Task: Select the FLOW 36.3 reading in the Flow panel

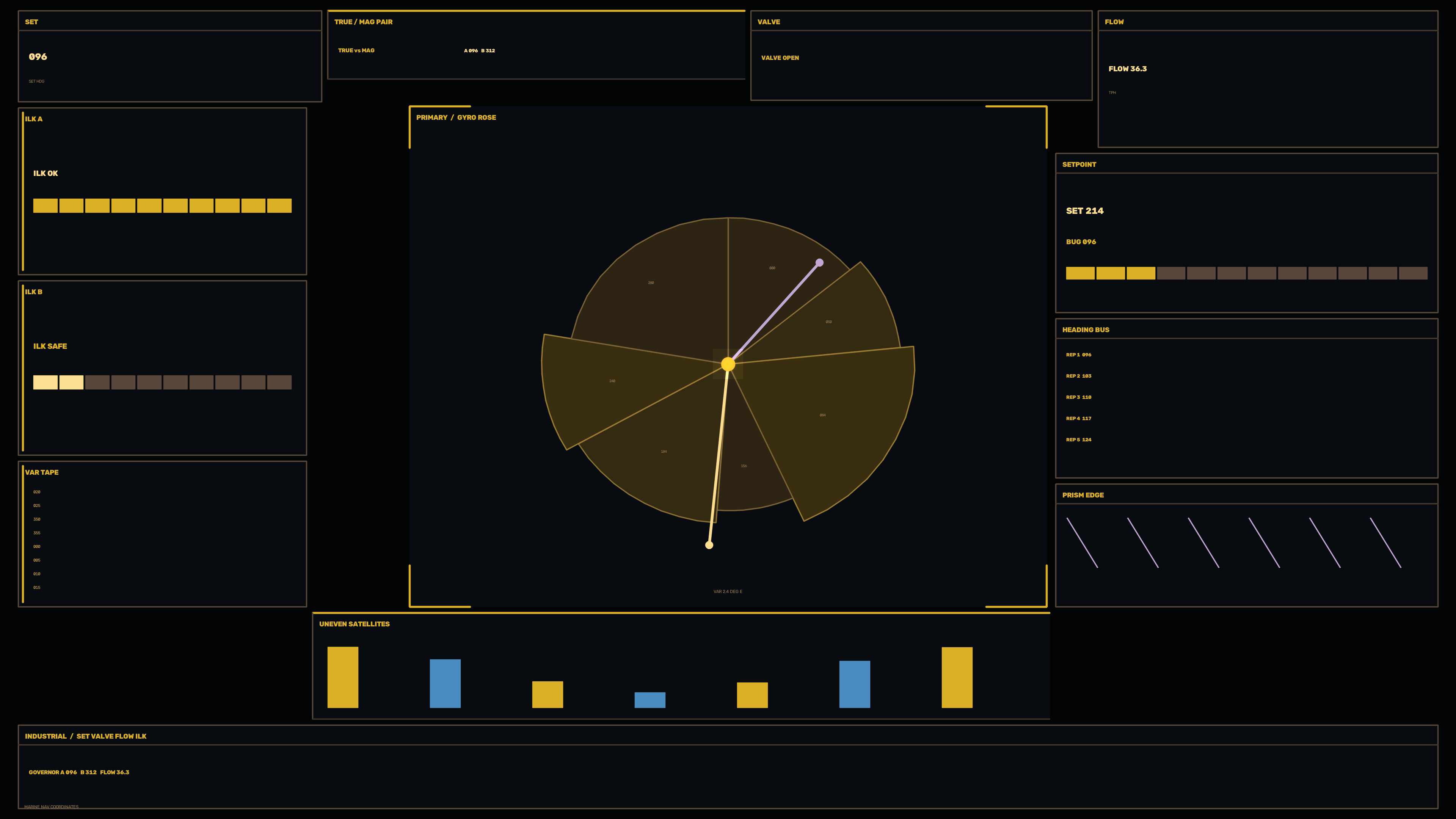Action: click(1128, 69)
